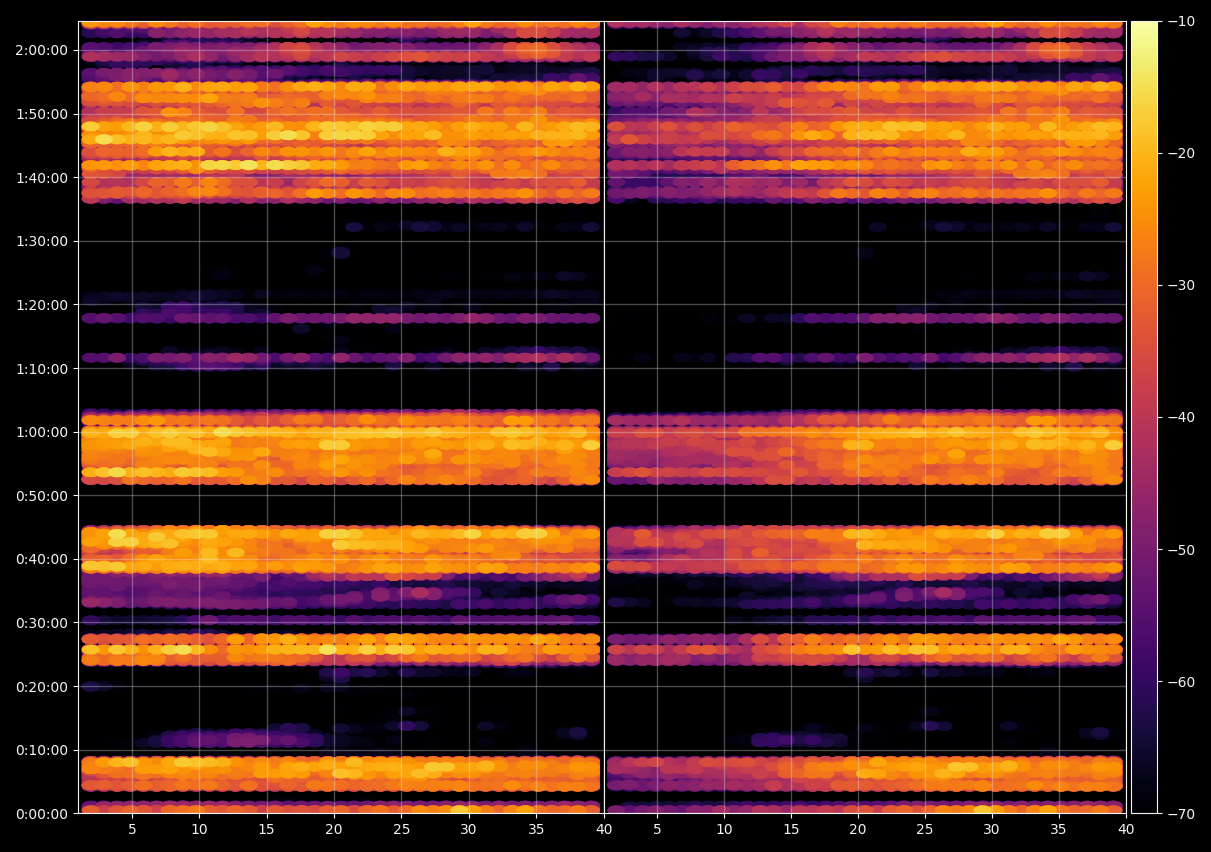Screen dimensions: 1211x852
Task: Click x-axis label 5 under right heatmap
Action: 657,830
